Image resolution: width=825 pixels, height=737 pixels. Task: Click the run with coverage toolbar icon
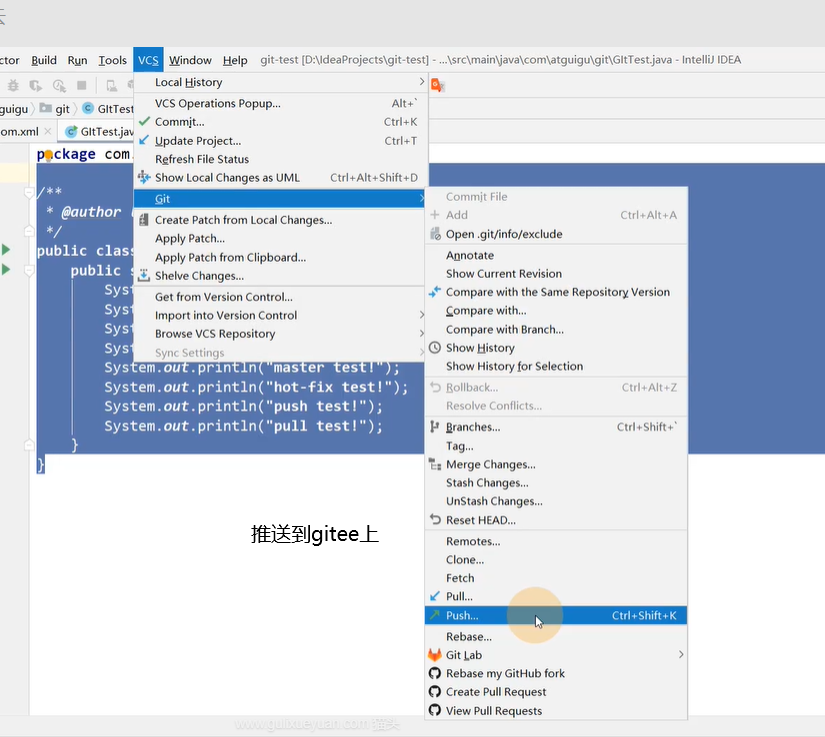tap(36, 85)
